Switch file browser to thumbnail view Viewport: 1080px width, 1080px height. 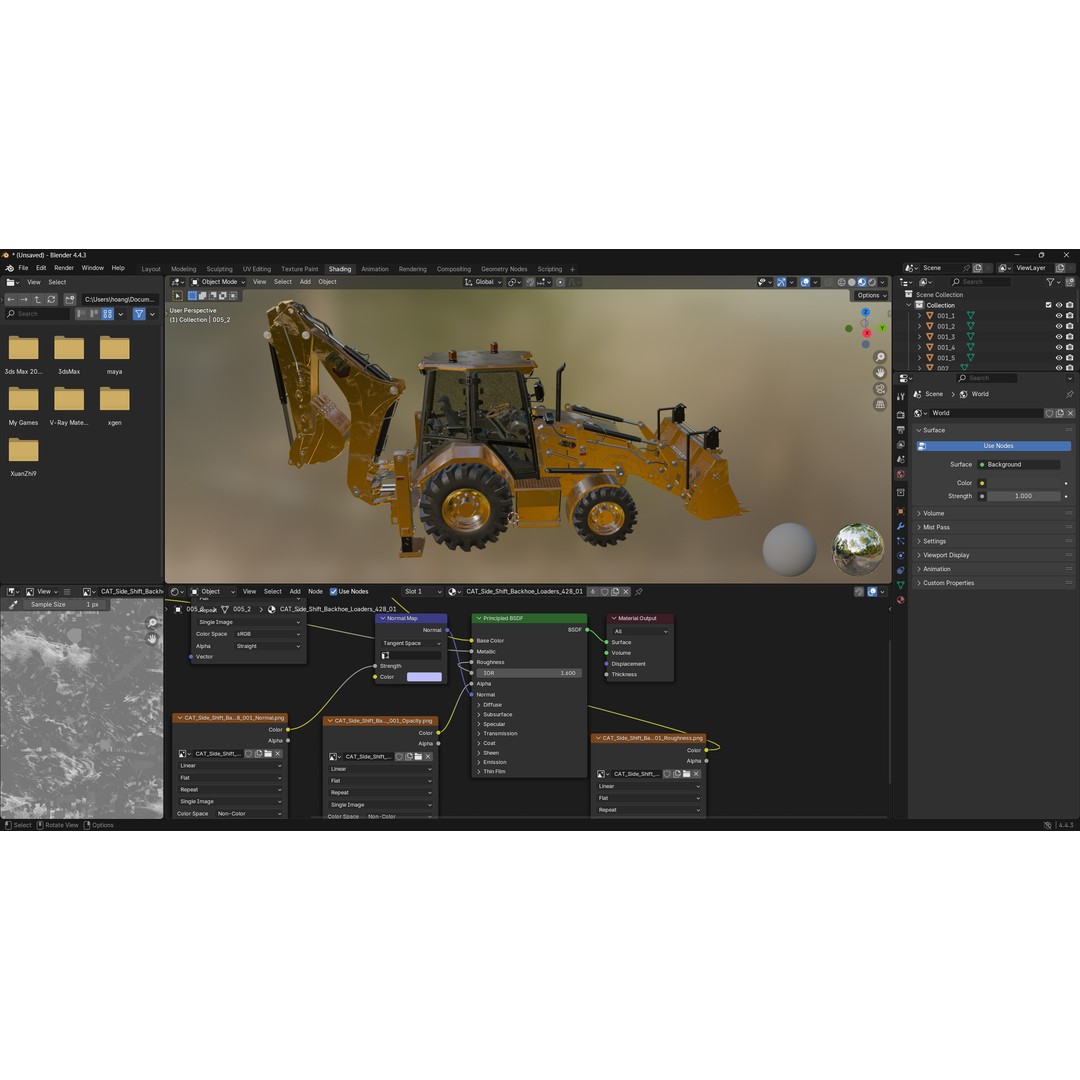pyautogui.click(x=107, y=314)
